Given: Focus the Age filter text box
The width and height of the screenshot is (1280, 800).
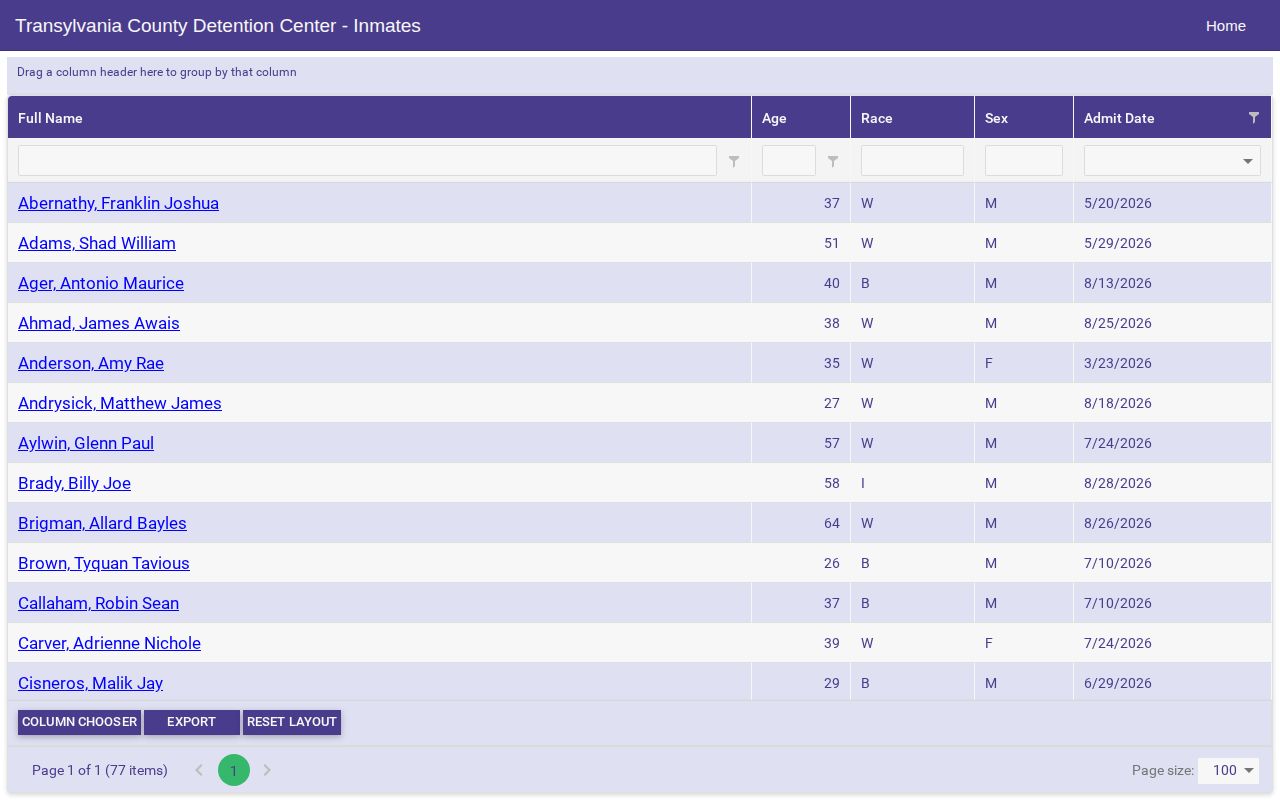Looking at the screenshot, I should pos(789,161).
